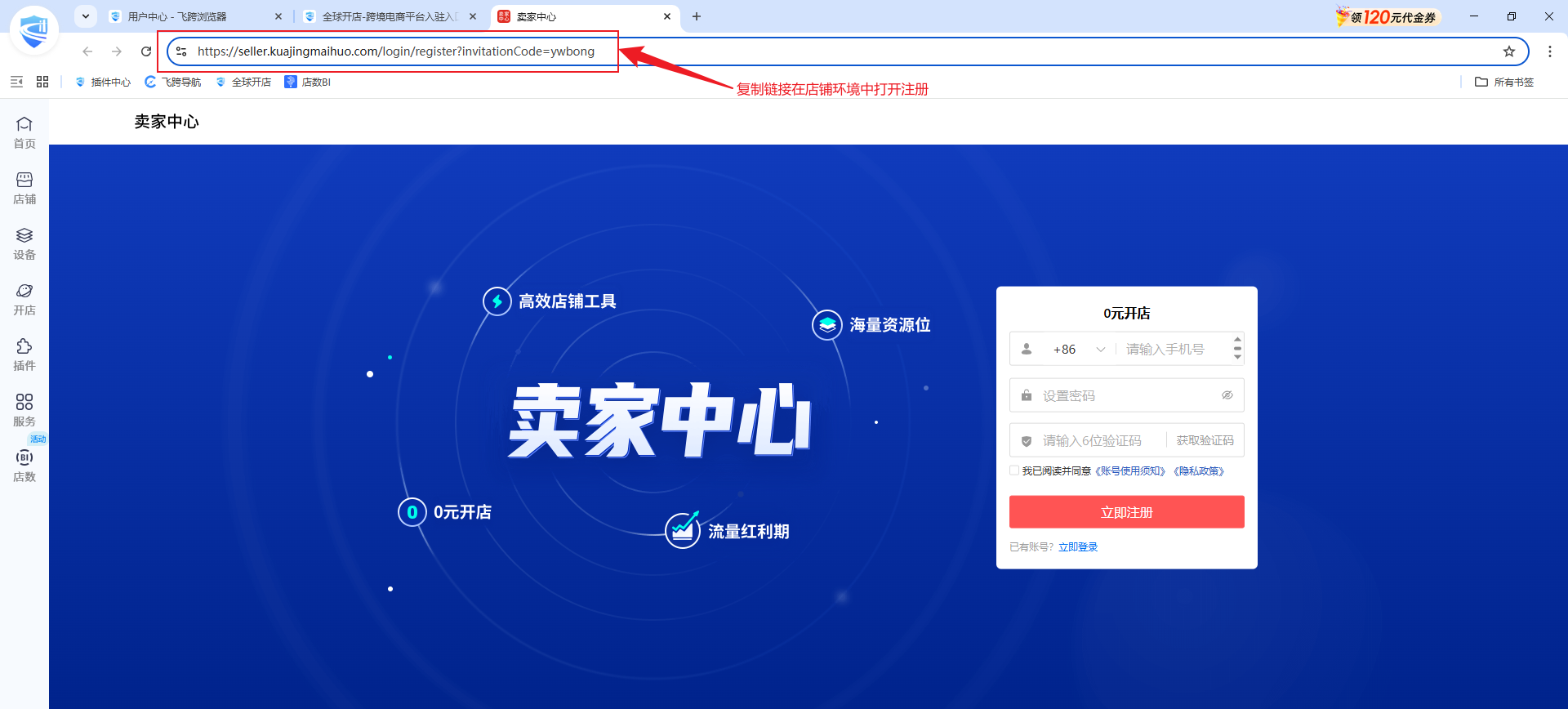Open 店数 BI in the sidebar

point(24,466)
